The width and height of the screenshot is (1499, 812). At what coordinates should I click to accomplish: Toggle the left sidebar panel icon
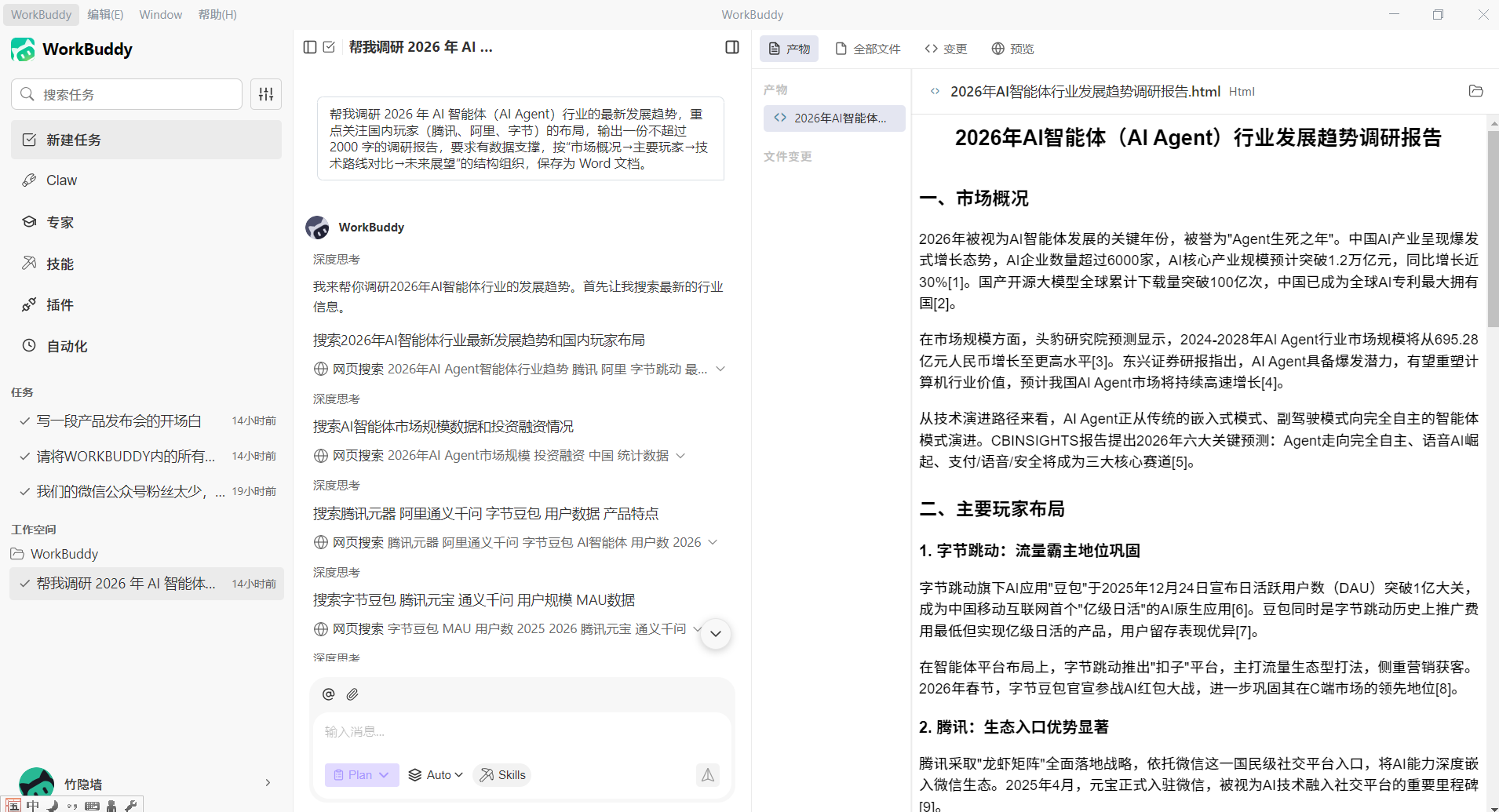coord(309,47)
